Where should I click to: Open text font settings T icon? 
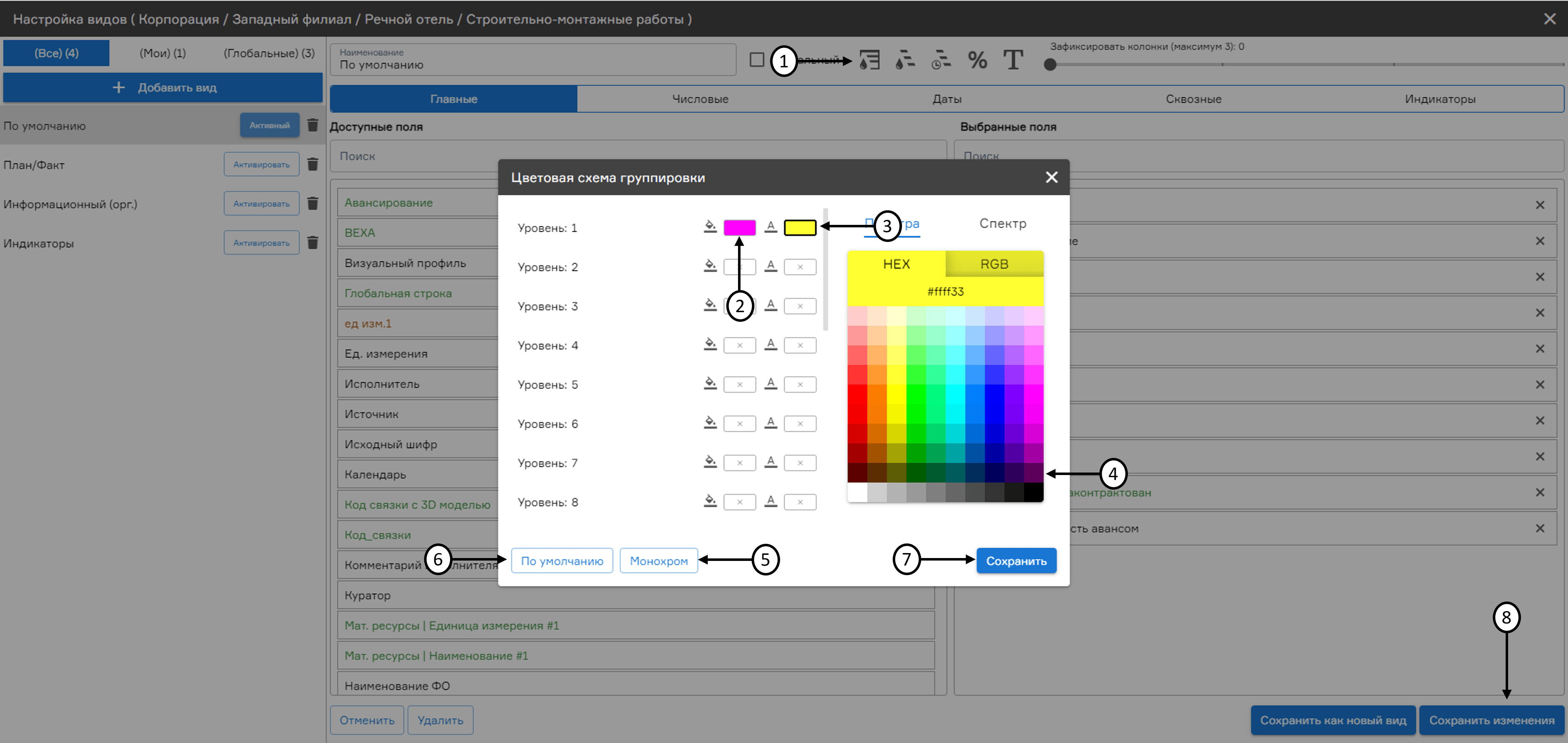pyautogui.click(x=1013, y=60)
